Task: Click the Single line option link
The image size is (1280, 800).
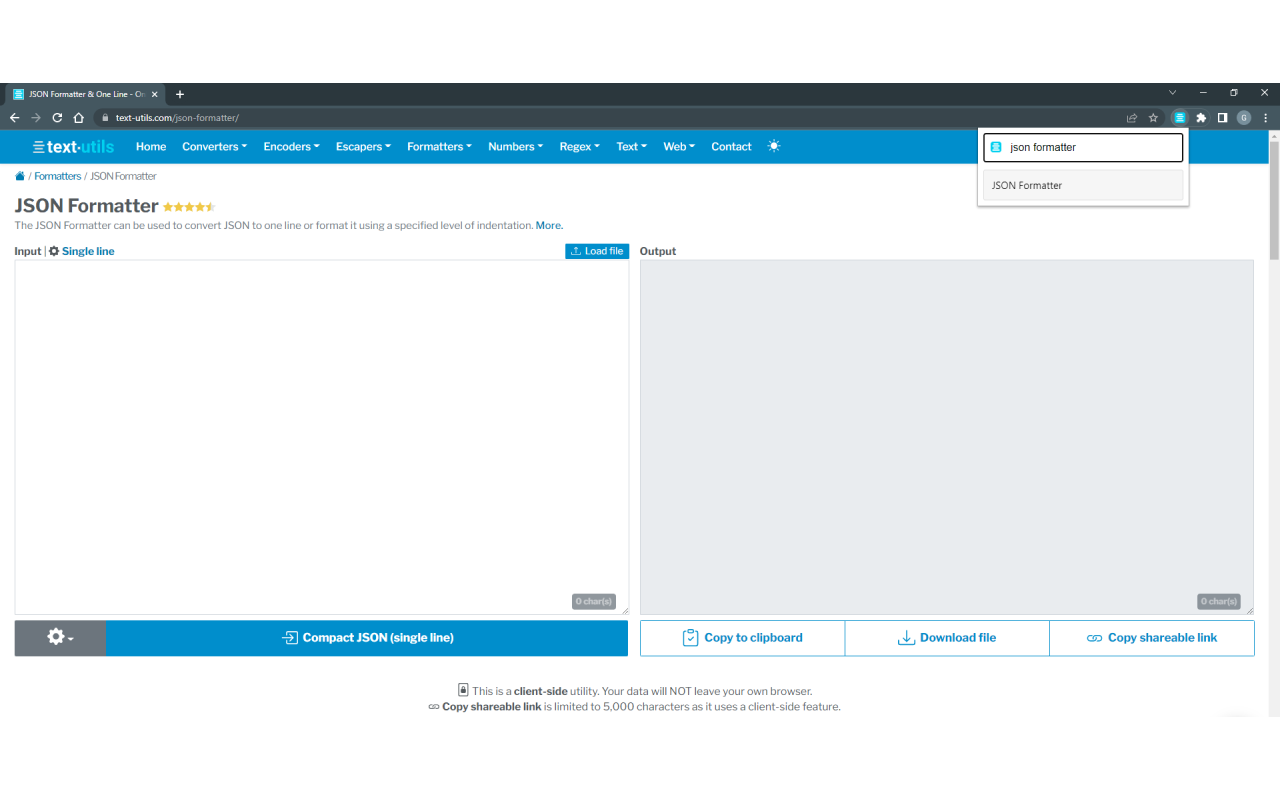Action: point(88,251)
